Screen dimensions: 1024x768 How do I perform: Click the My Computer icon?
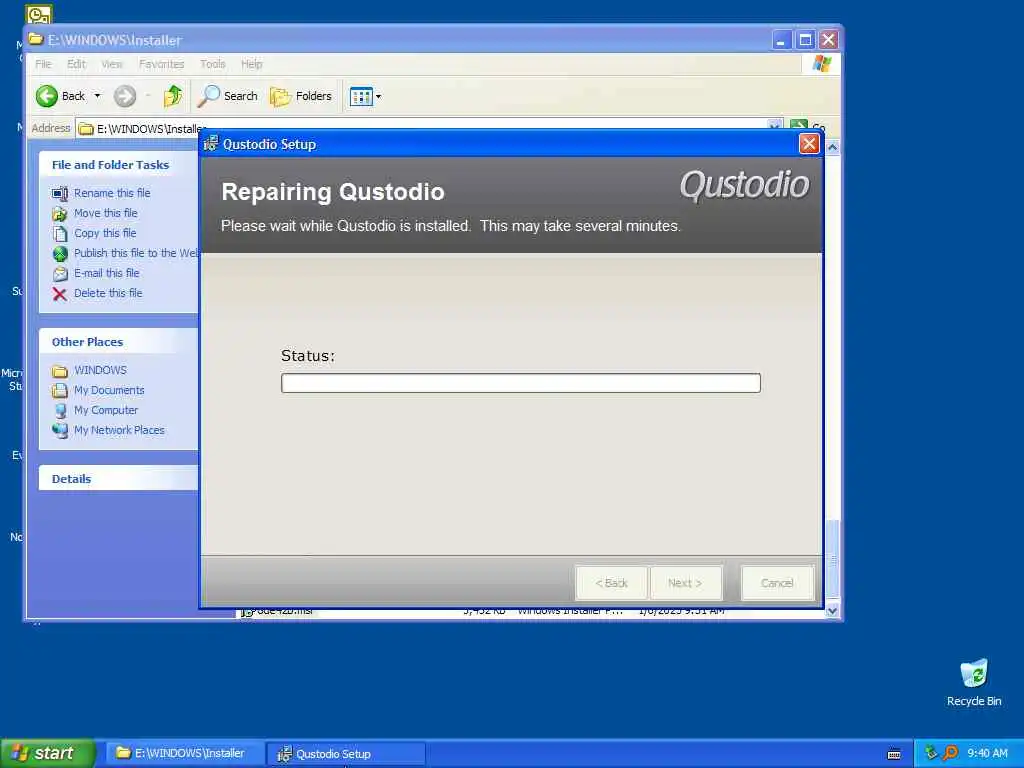[x=59, y=411]
